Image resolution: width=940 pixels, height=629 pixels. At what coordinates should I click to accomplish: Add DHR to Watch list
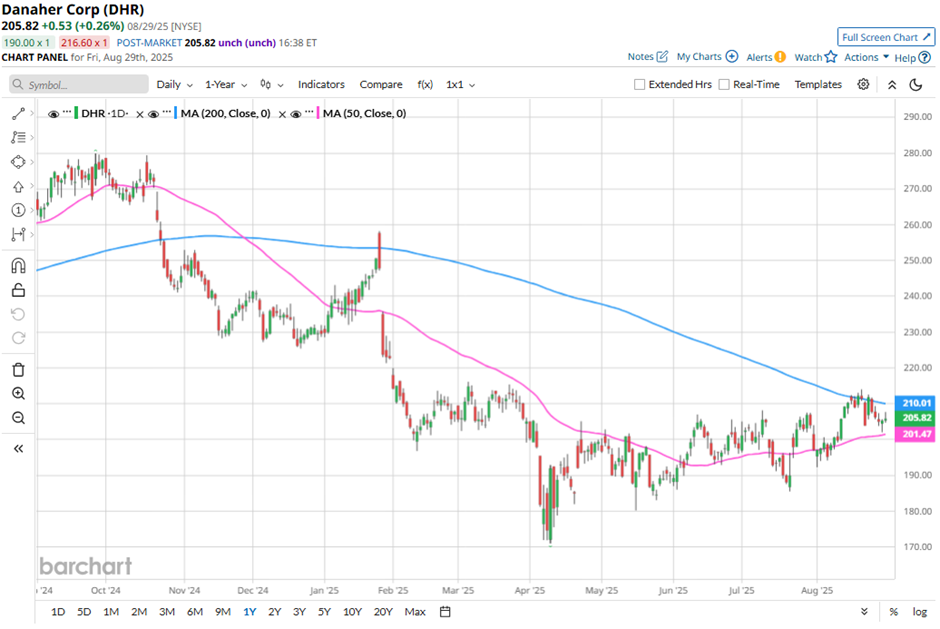(815, 57)
